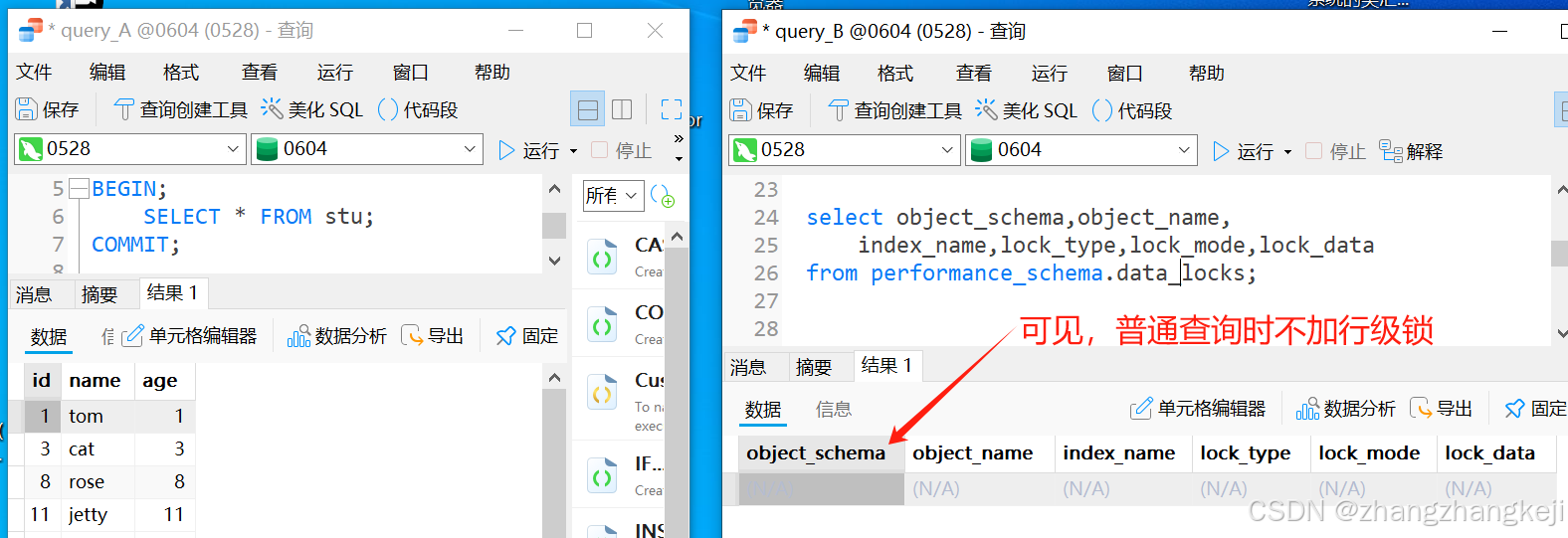
Task: Click the object_schema column header
Action: 821,452
